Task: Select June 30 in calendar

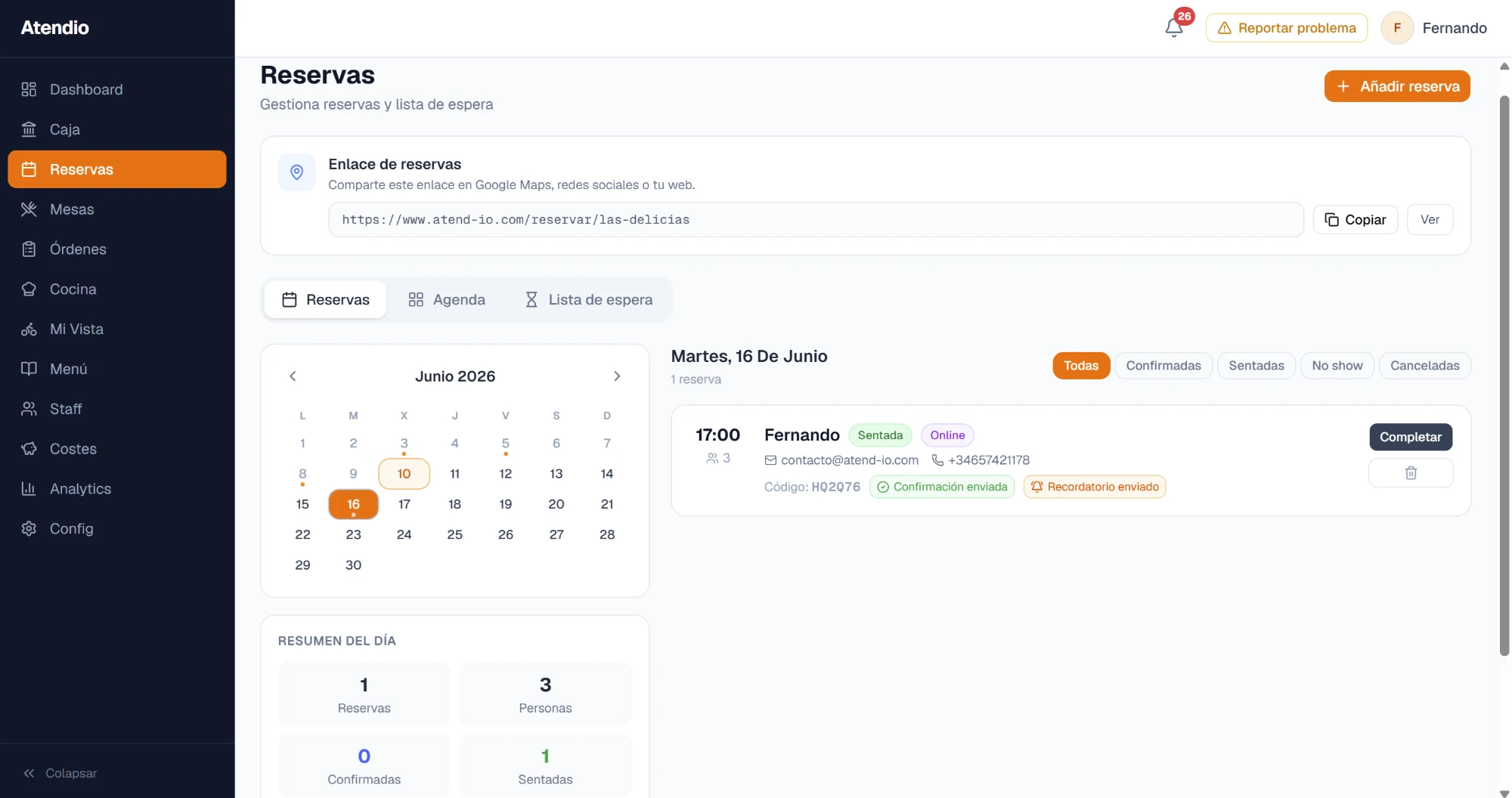Action: coord(353,564)
